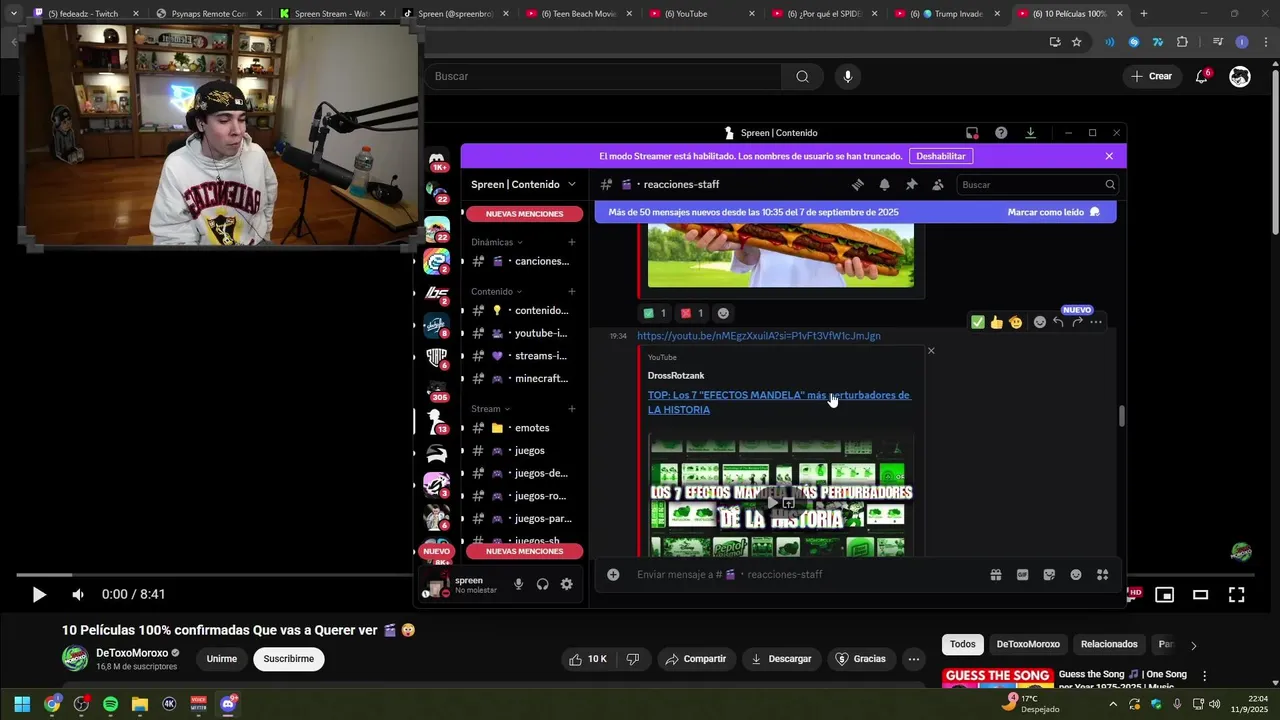Reply to message with arrow icon
The width and height of the screenshot is (1280, 720).
click(x=1058, y=322)
